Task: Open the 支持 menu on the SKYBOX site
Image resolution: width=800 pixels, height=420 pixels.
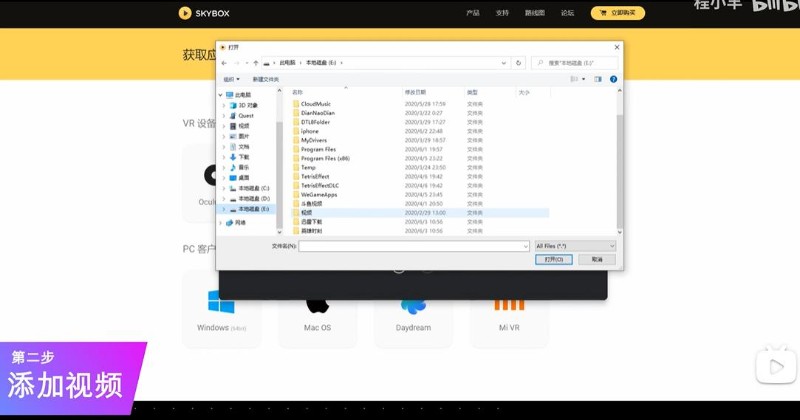Action: tap(502, 13)
